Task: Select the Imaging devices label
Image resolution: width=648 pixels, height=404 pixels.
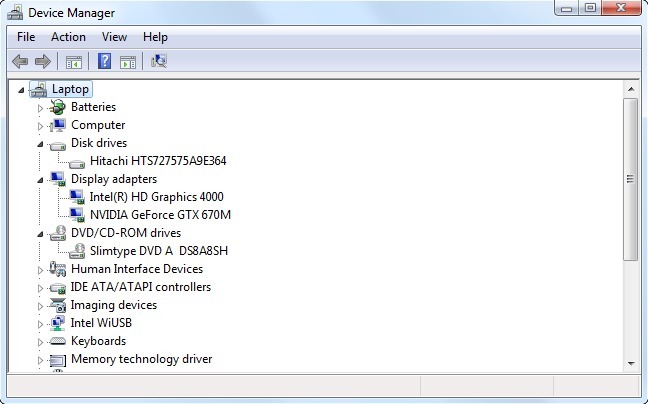Action: click(114, 305)
